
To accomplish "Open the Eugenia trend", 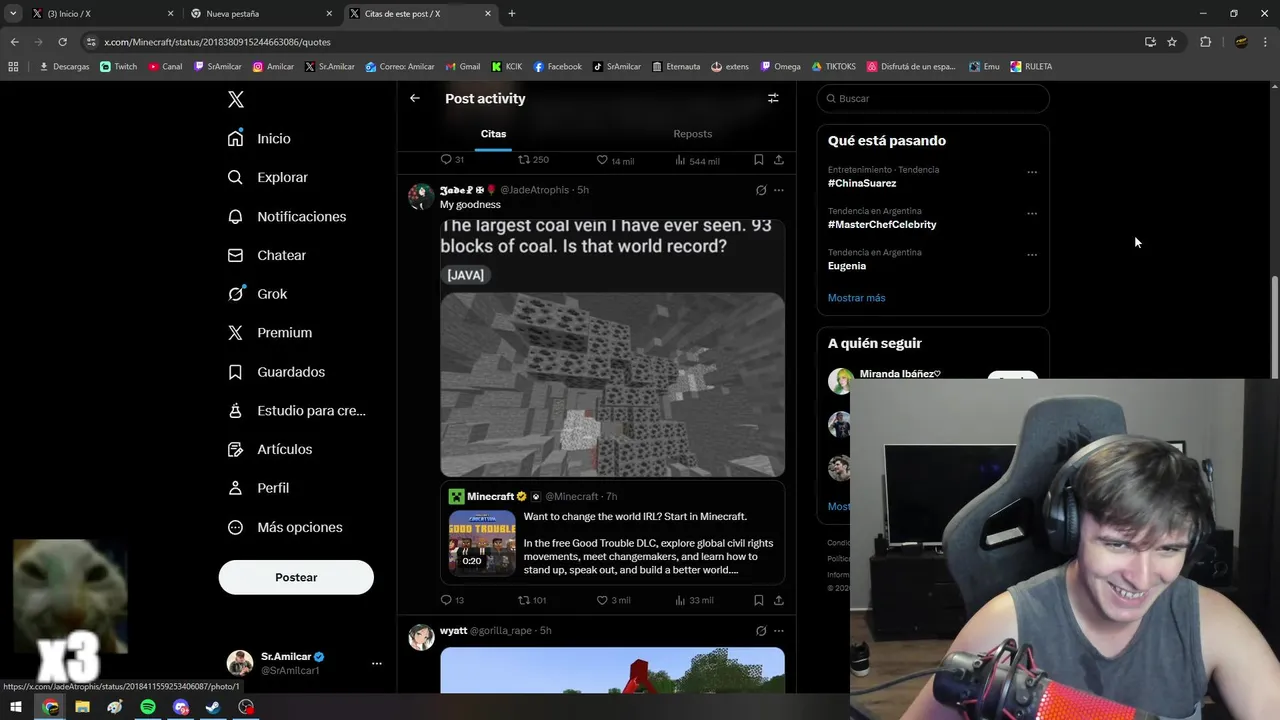I will [x=847, y=266].
